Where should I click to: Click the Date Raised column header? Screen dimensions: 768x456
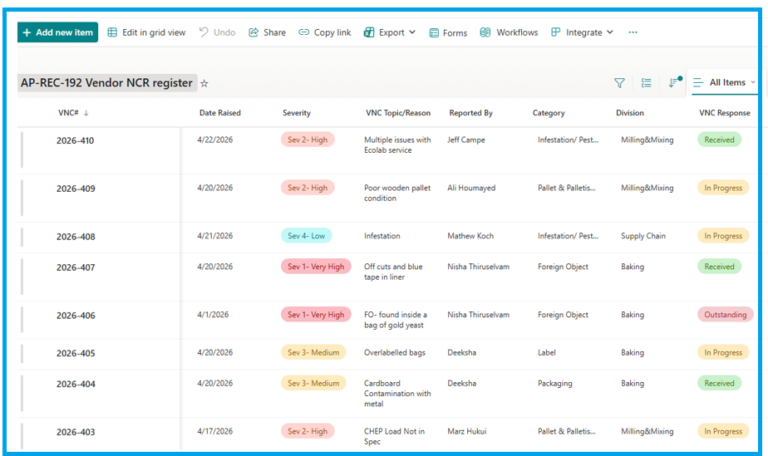coord(220,113)
